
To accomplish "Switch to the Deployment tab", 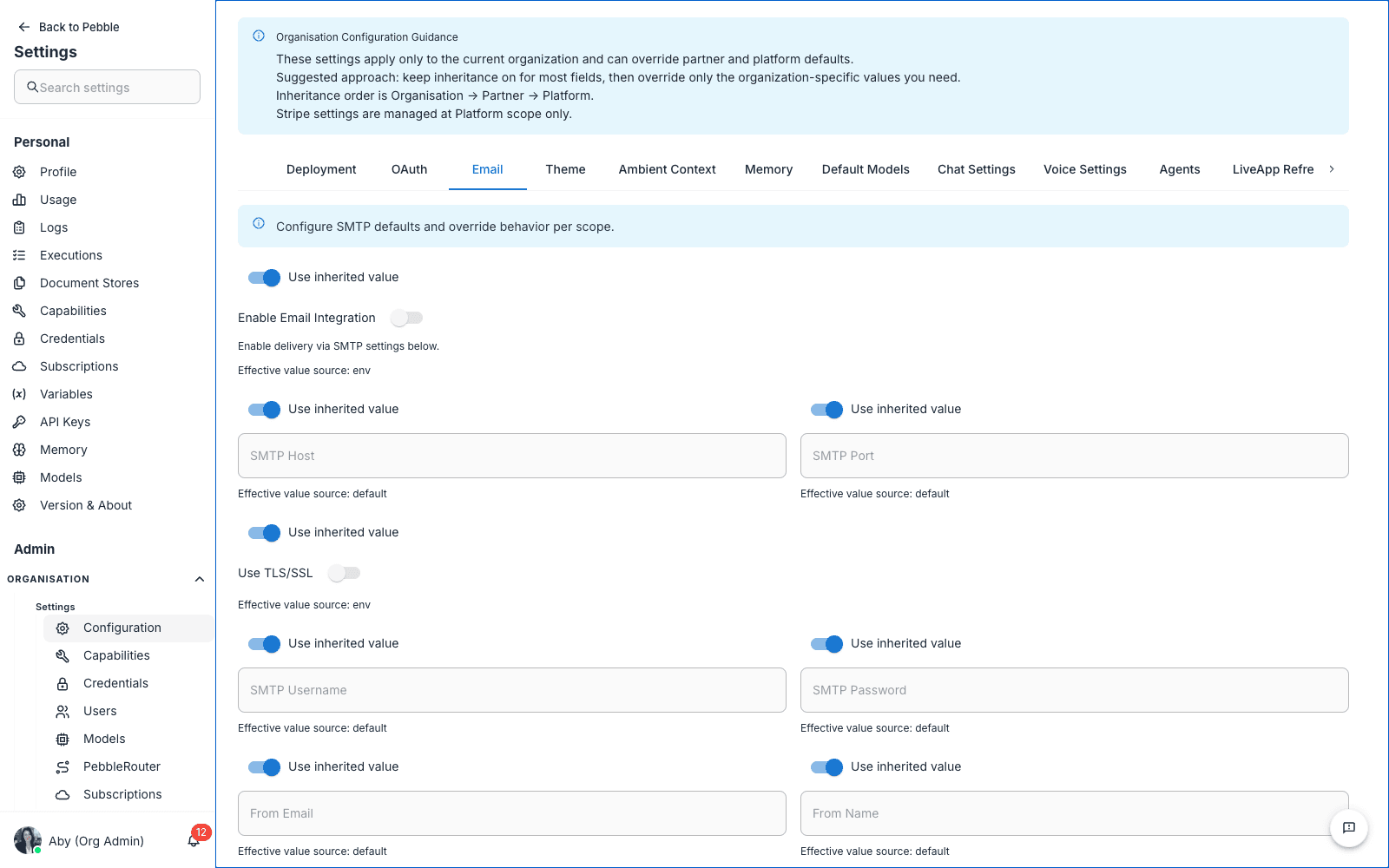I will coord(321,169).
